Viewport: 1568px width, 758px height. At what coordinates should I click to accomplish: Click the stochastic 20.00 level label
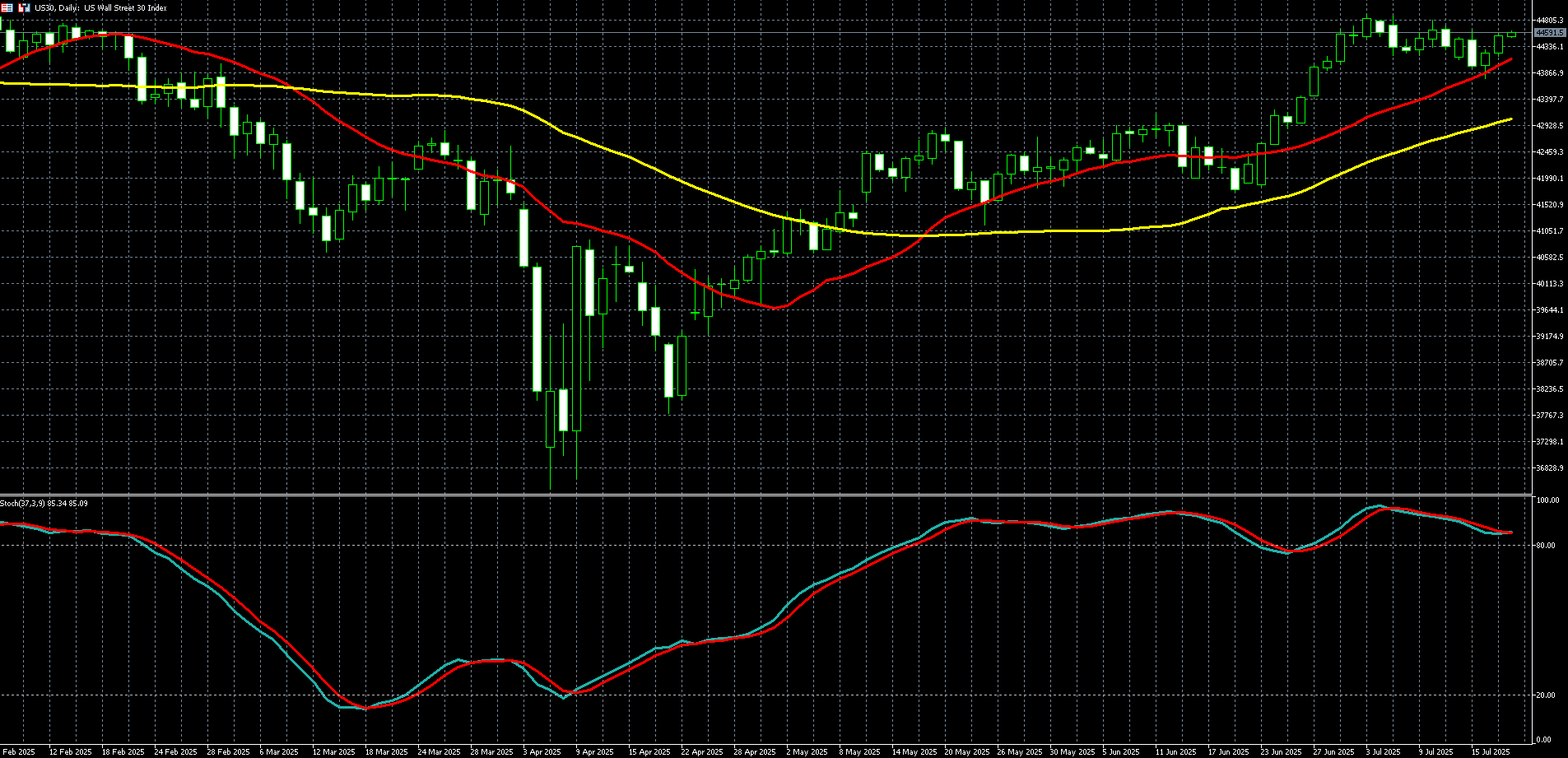(x=1546, y=695)
